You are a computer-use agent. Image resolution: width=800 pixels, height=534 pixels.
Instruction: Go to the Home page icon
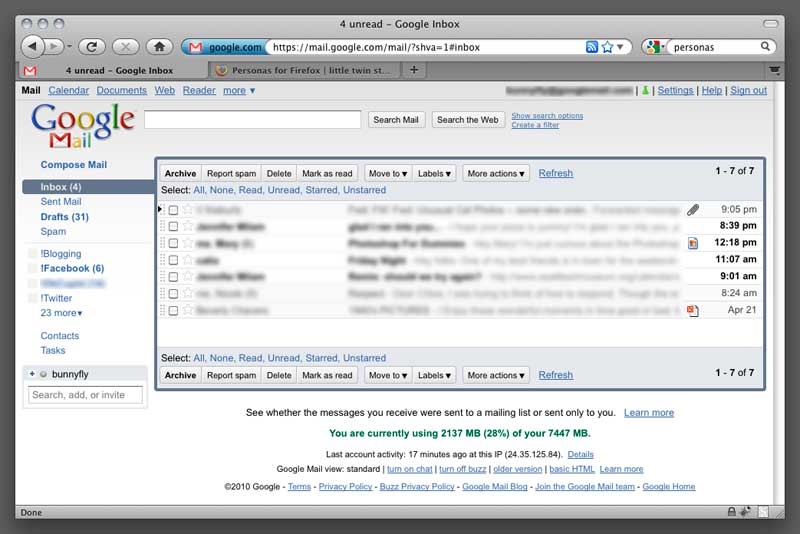pos(159,47)
